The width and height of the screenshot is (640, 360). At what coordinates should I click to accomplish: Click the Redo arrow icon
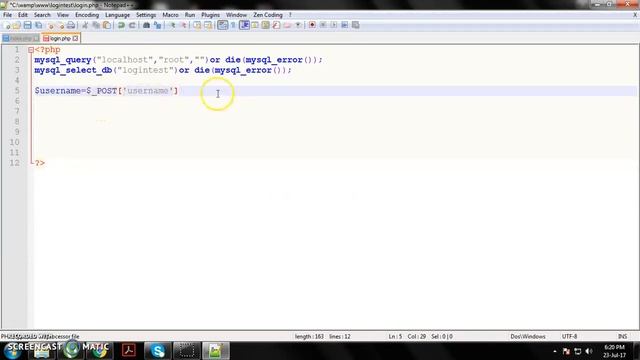coord(132,25)
